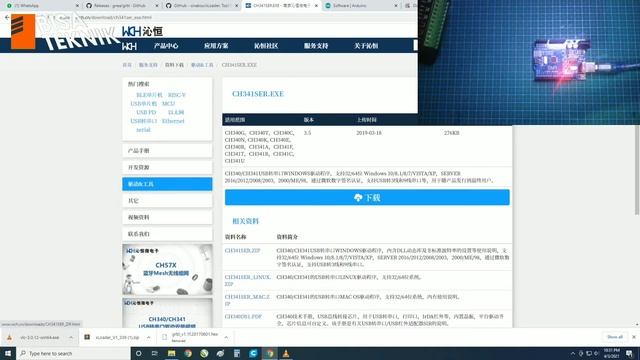Viewport: 640px width, 360px height.
Task: Expand options for the xLoader zip download
Action: coord(149,338)
